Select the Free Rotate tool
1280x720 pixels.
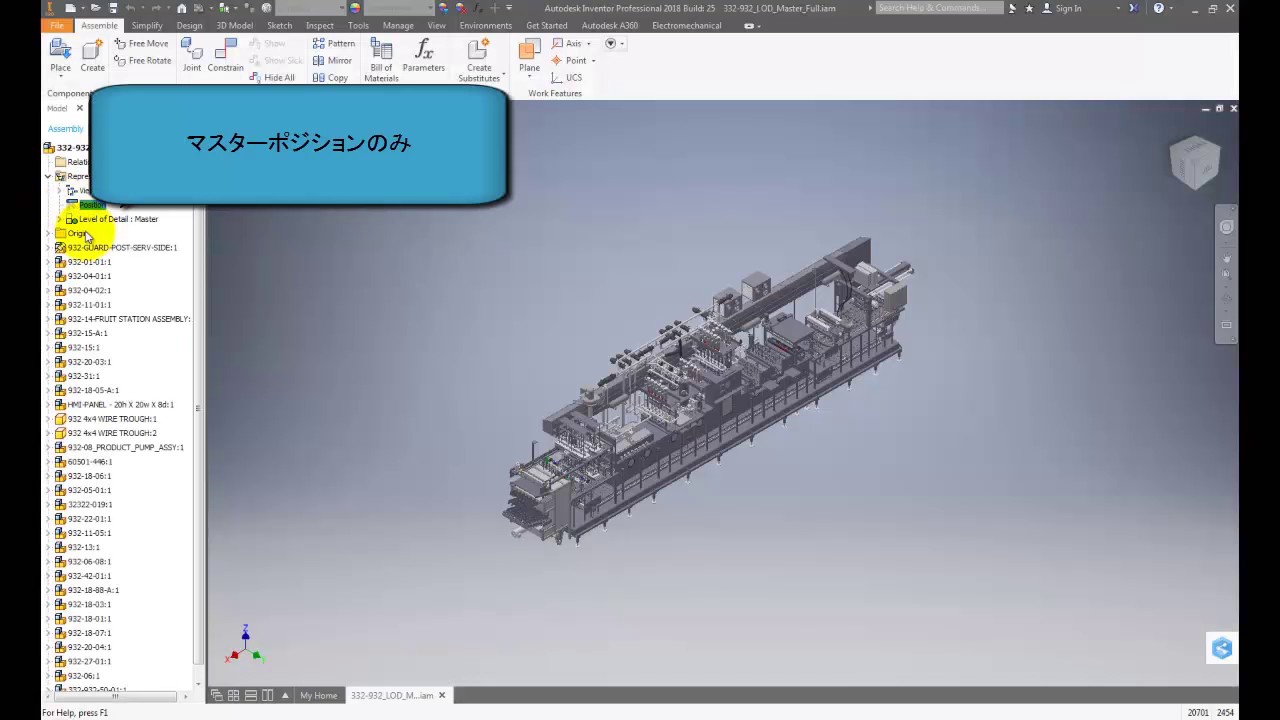click(x=142, y=60)
